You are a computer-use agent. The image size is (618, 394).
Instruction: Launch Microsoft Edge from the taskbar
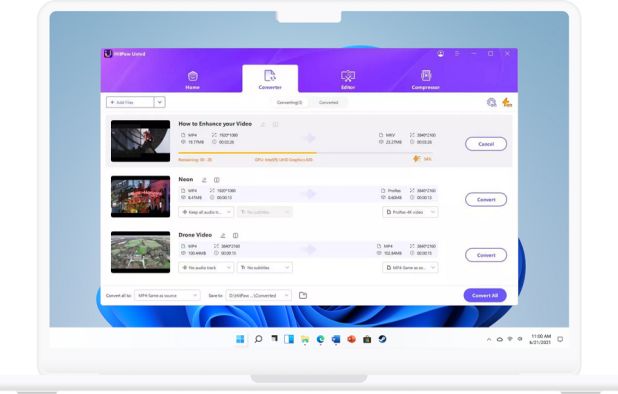click(x=320, y=339)
